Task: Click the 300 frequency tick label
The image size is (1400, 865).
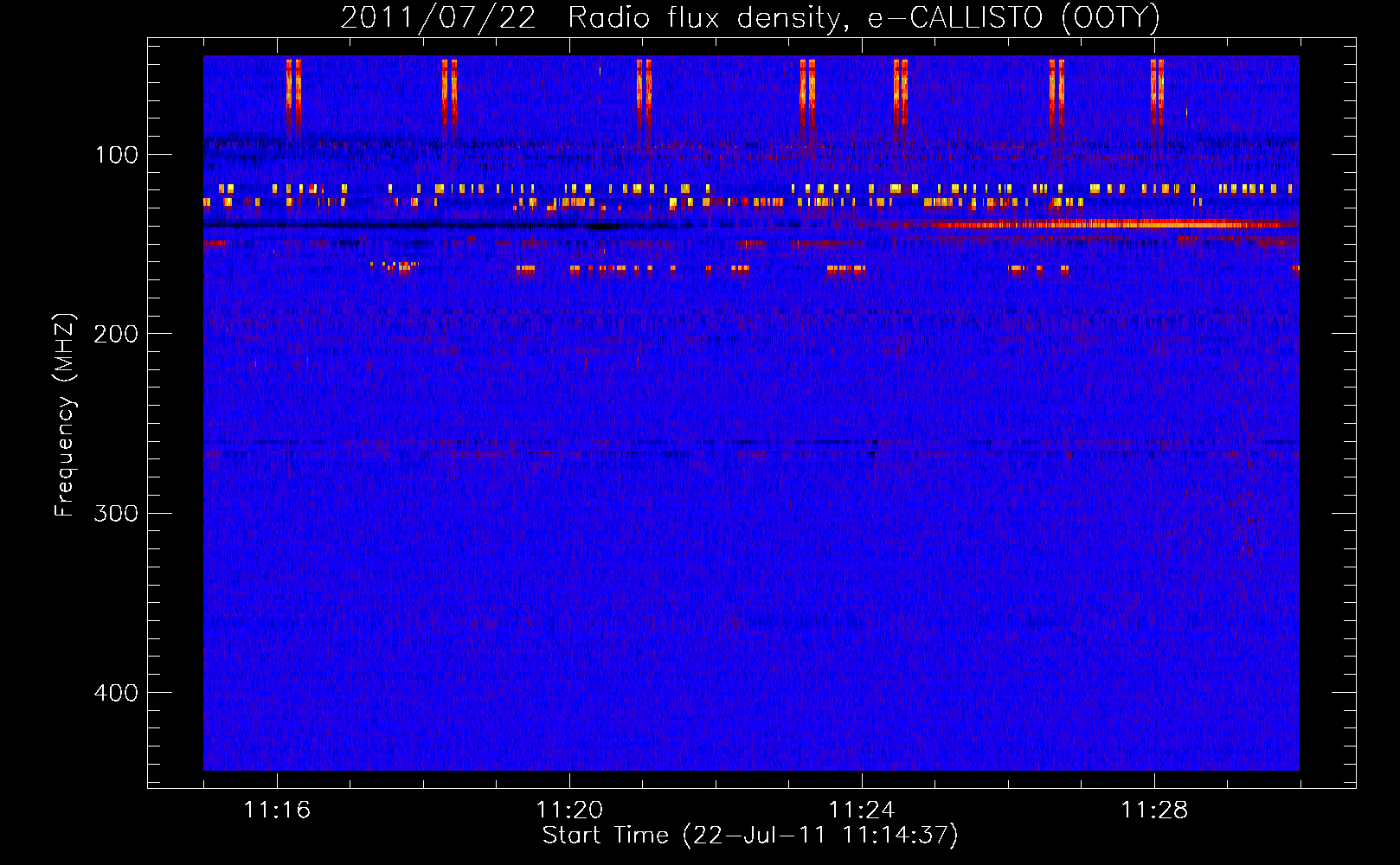Action: pyautogui.click(x=116, y=514)
